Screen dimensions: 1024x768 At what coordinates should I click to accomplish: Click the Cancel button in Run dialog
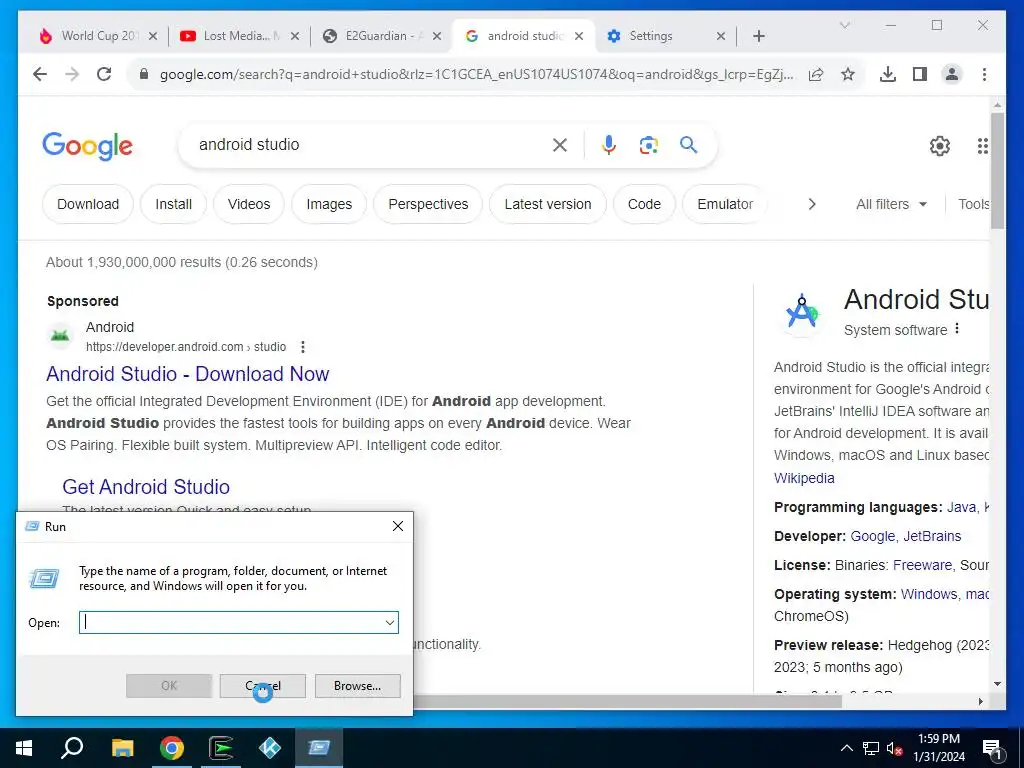tap(263, 686)
